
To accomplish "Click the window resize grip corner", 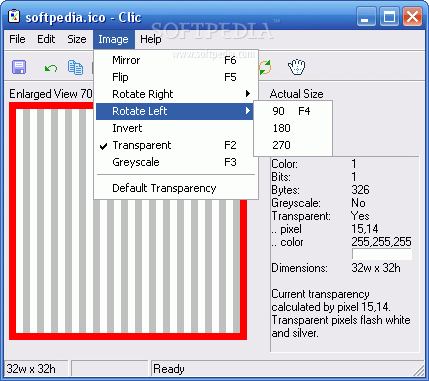I will click(418, 370).
